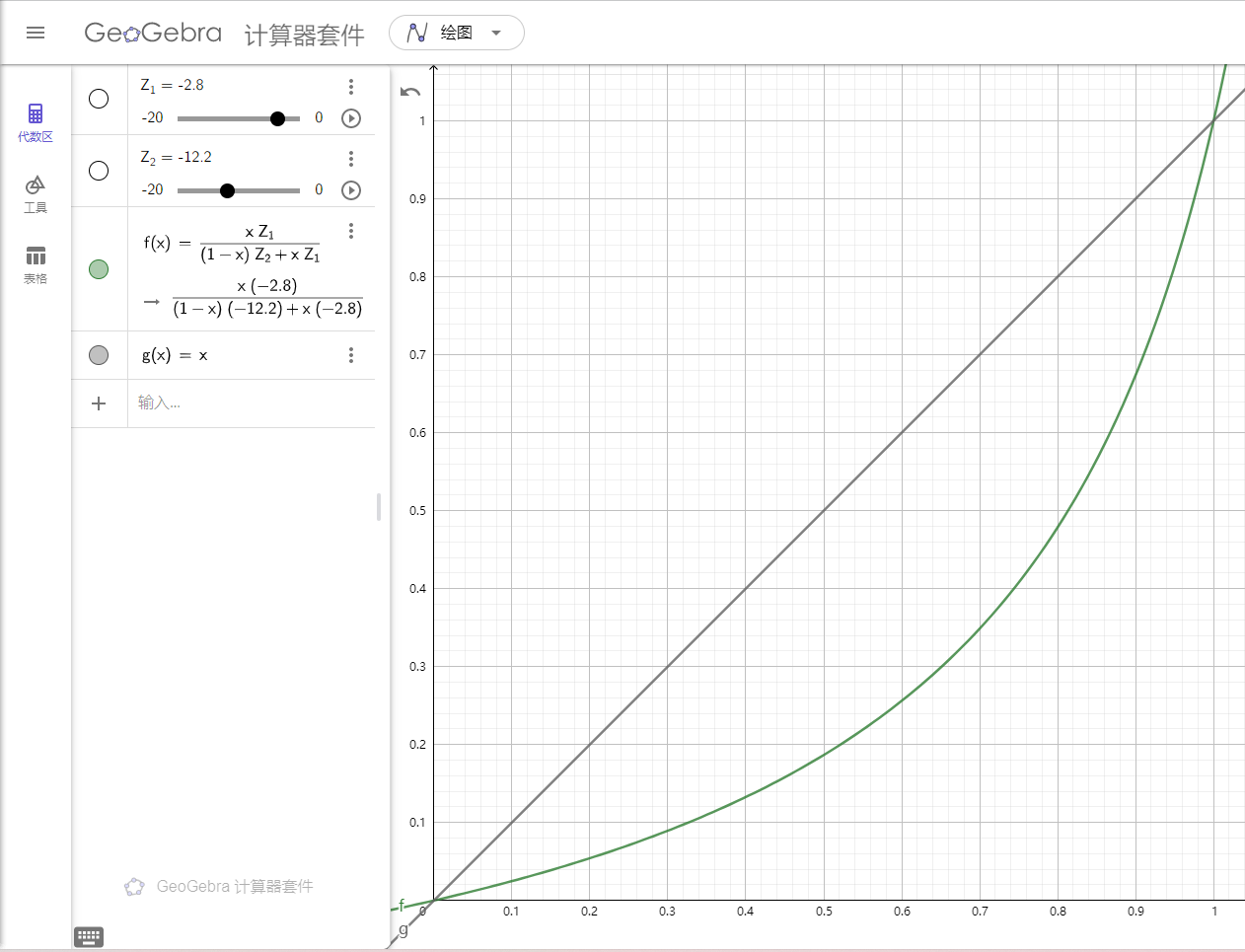Select the g(x) = x definition
The width and height of the screenshot is (1245, 952).
175,355
